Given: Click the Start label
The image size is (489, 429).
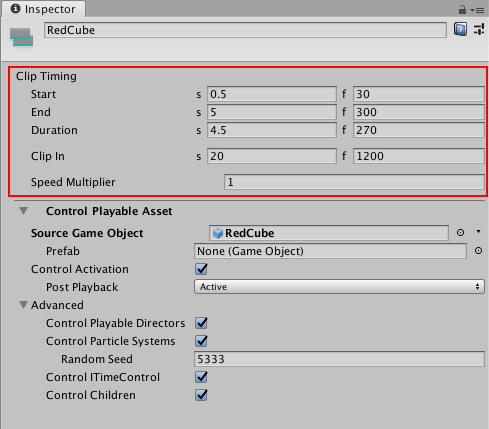Looking at the screenshot, I should tap(43, 94).
